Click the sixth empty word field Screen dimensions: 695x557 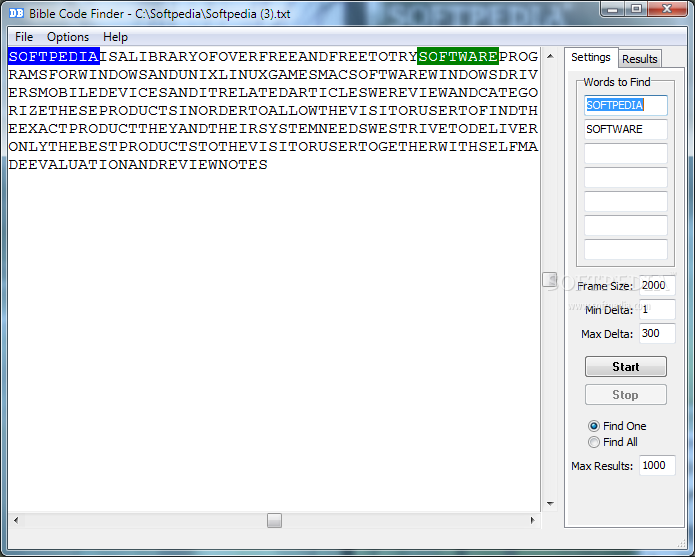tap(625, 225)
